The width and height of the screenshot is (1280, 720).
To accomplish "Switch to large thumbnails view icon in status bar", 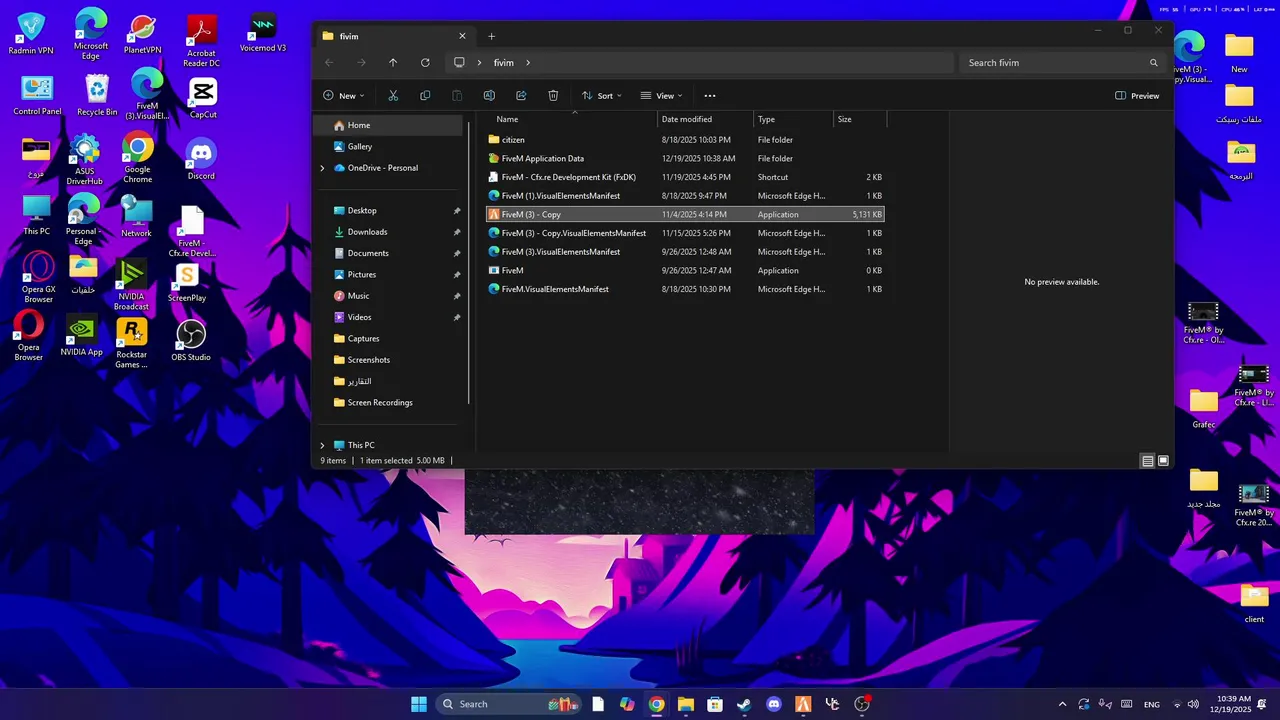I will (x=1163, y=461).
